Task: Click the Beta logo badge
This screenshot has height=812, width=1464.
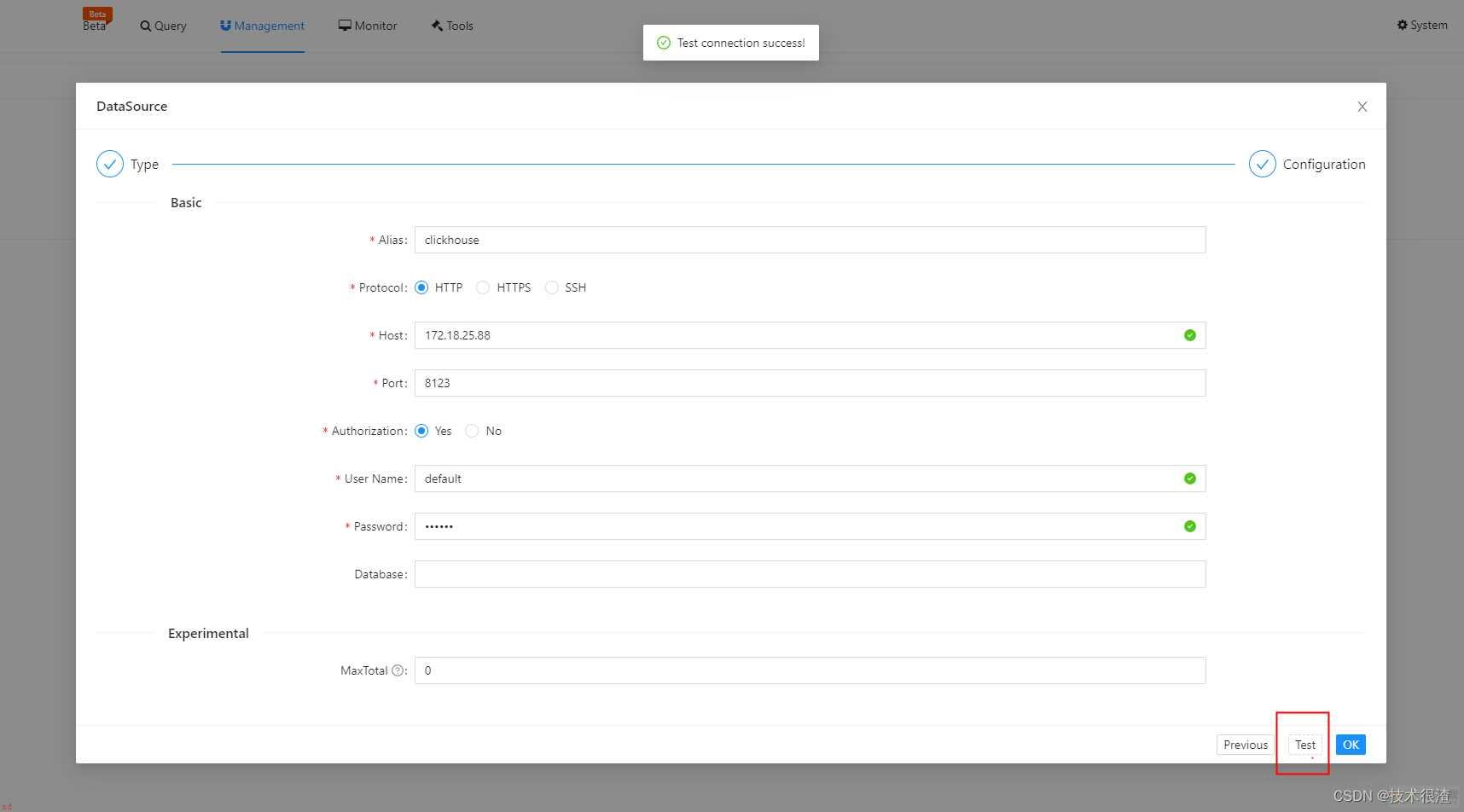Action: click(x=96, y=20)
